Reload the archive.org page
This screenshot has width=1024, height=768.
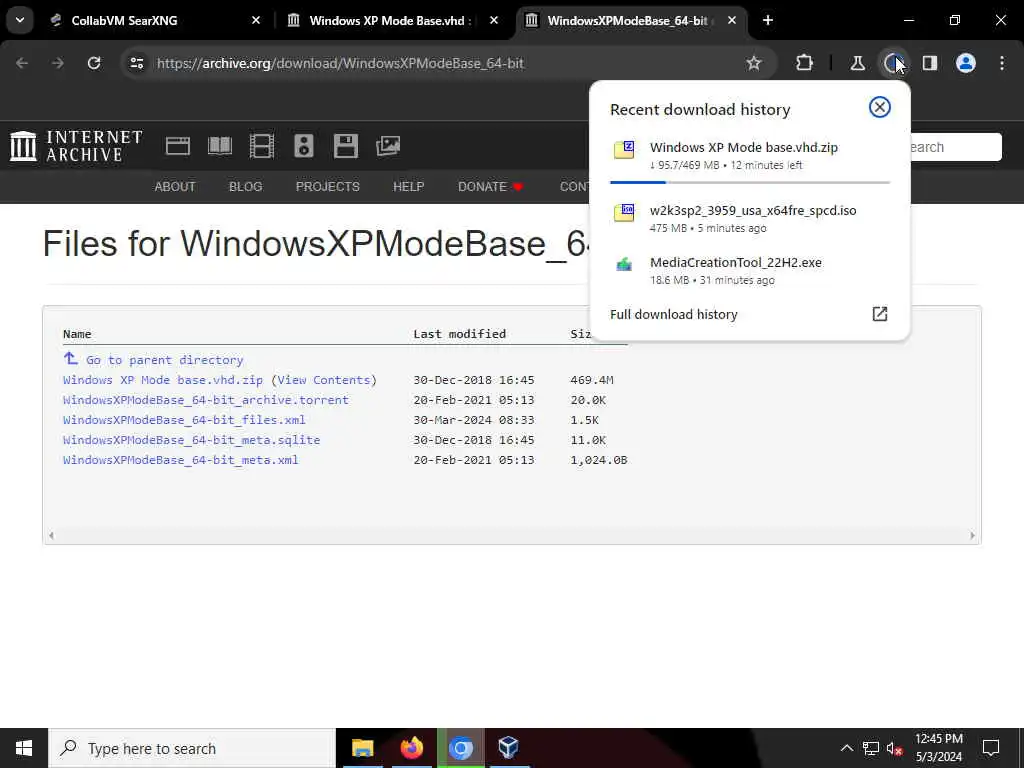tap(94, 63)
